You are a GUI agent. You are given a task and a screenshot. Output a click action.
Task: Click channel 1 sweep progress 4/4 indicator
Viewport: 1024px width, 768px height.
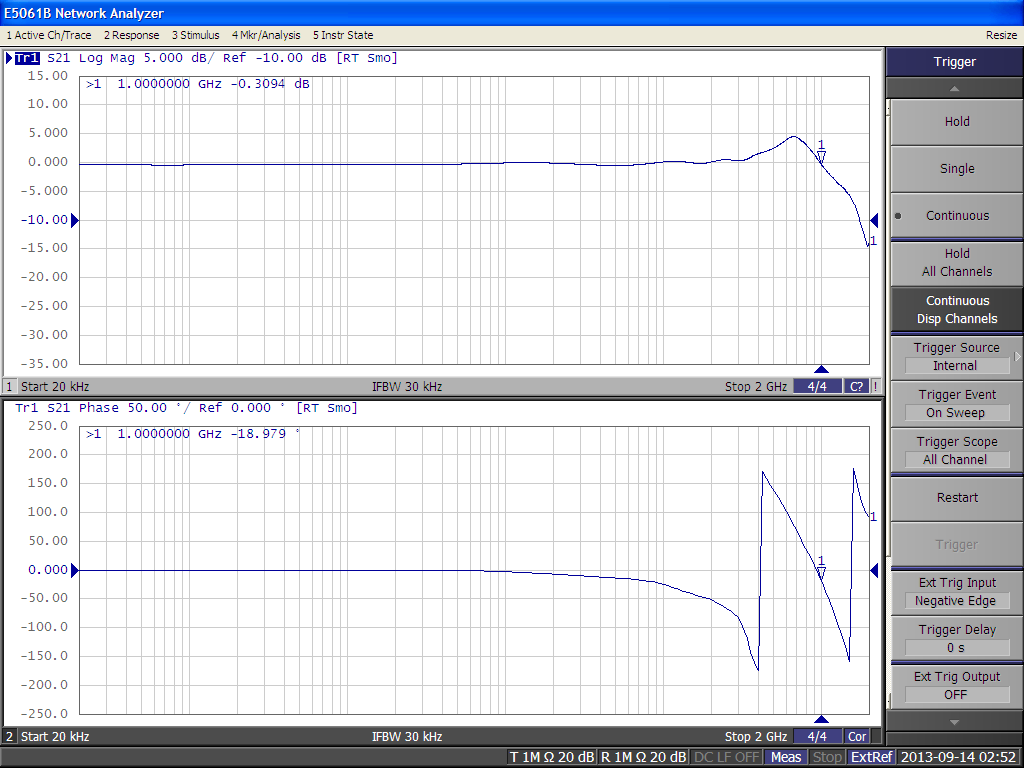pyautogui.click(x=817, y=387)
